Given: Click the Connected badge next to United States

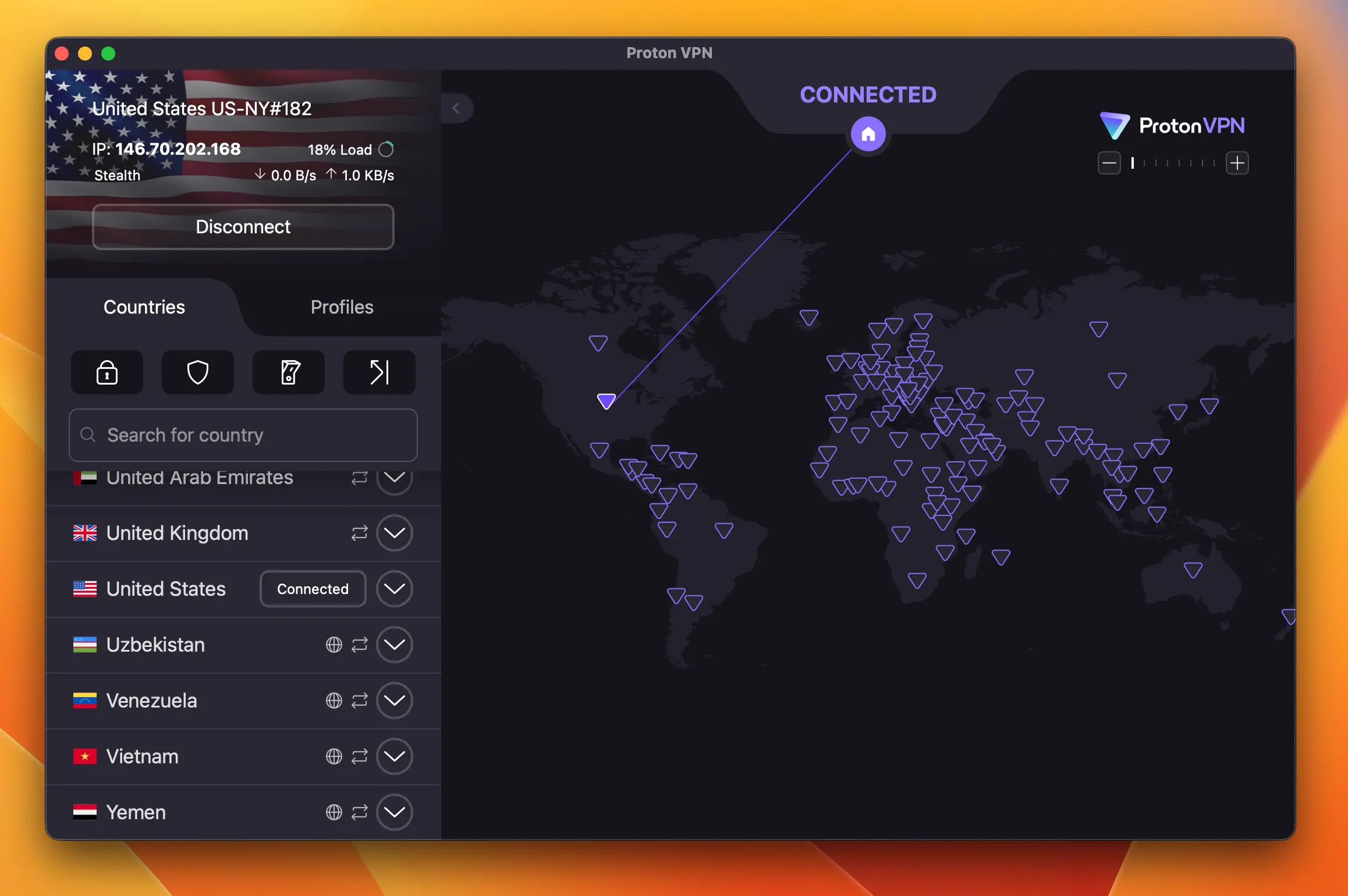Looking at the screenshot, I should pyautogui.click(x=312, y=589).
